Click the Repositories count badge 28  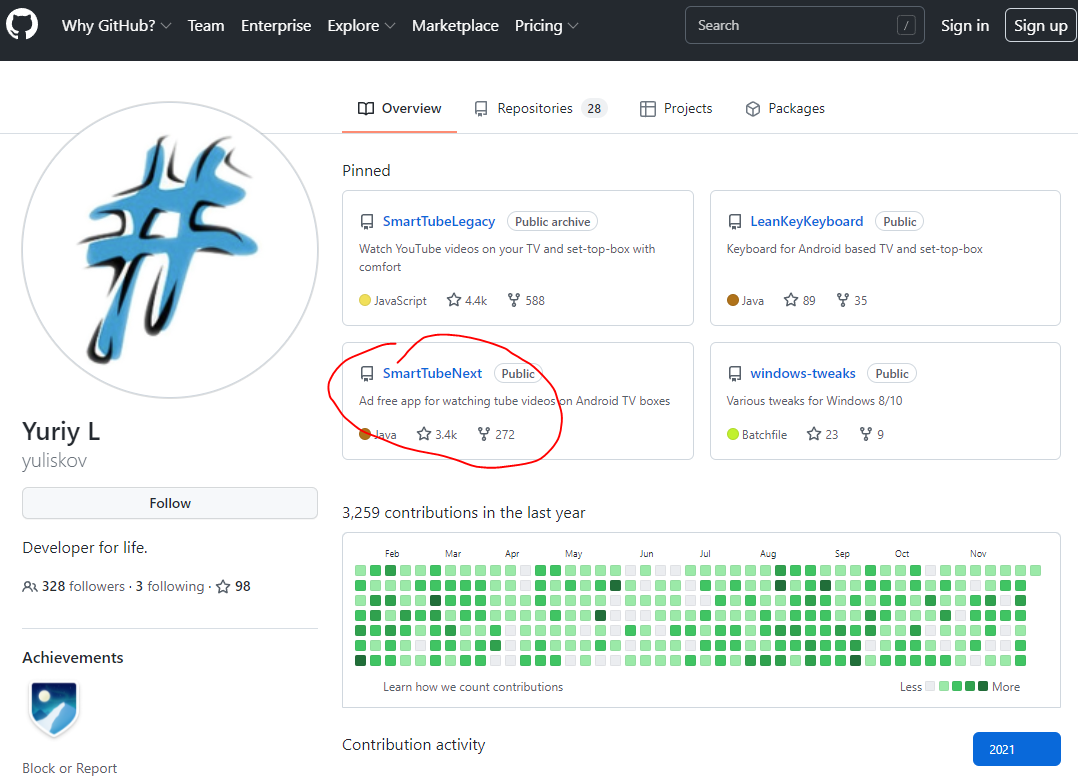(x=594, y=109)
